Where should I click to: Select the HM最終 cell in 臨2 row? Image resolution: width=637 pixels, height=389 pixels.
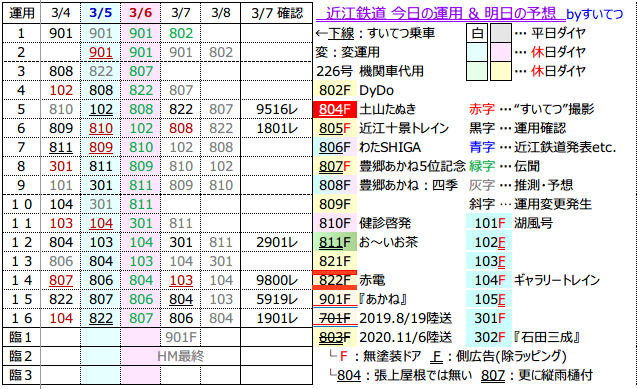pos(181,356)
